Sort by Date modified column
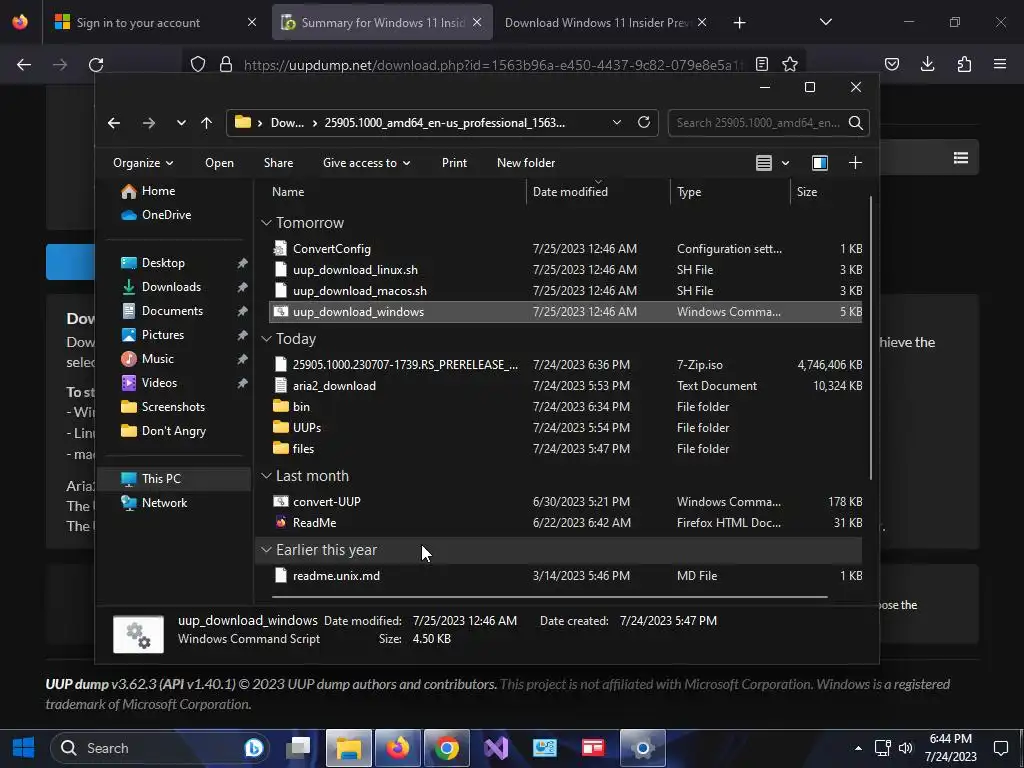Screen dimensions: 1024x768 coord(570,191)
